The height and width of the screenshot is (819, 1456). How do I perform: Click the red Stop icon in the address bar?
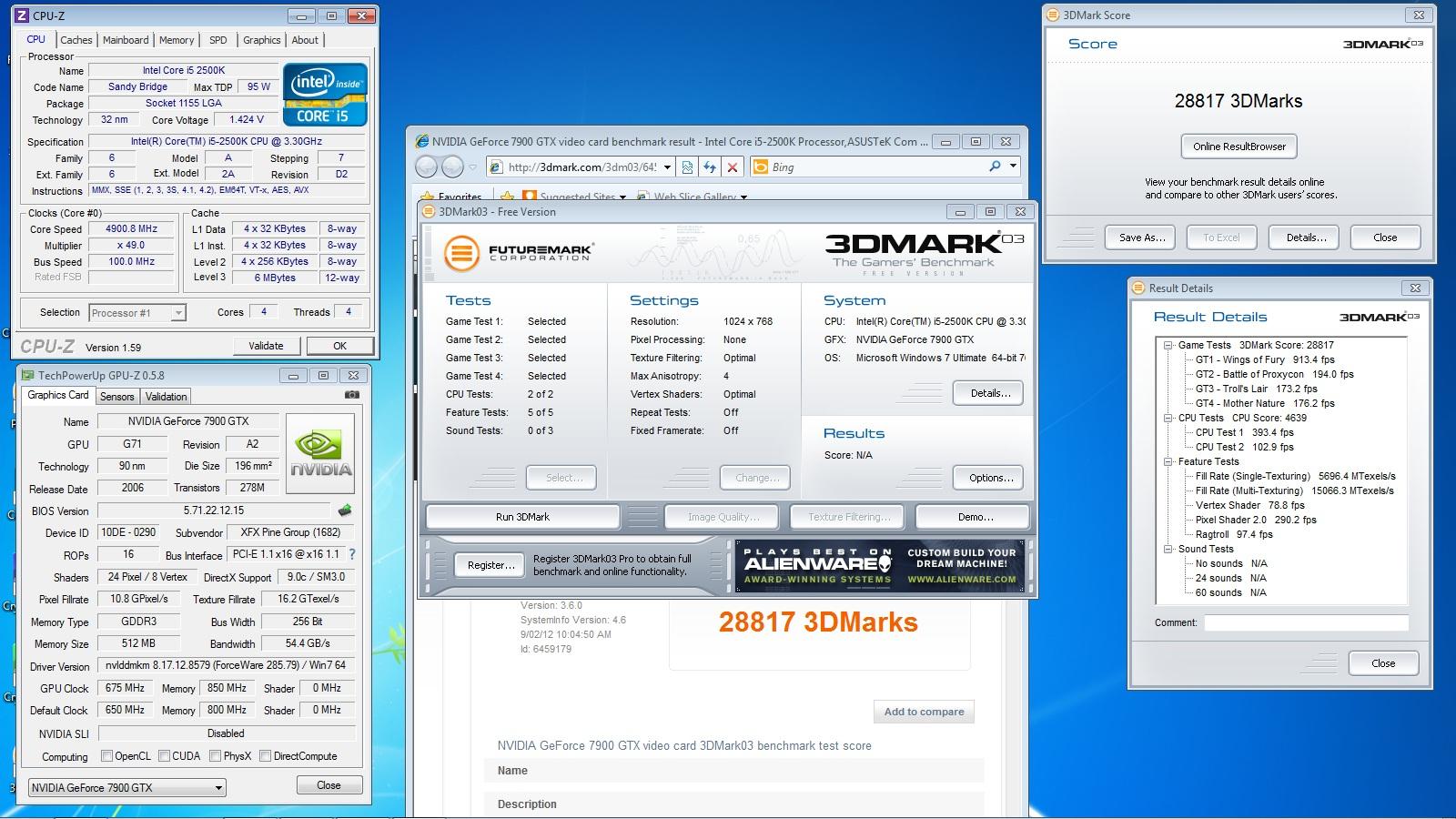pyautogui.click(x=733, y=167)
